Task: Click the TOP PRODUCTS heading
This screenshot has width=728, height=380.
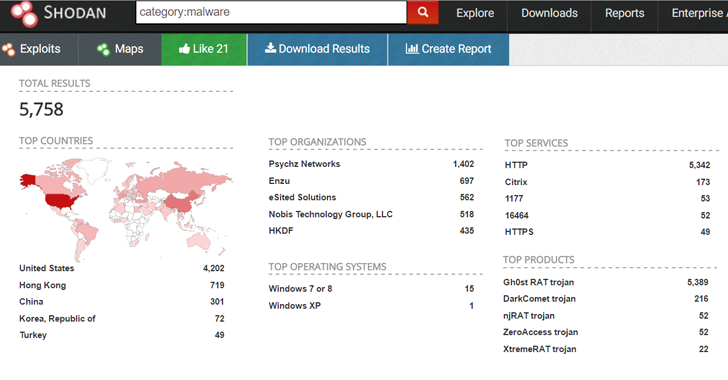Action: (x=539, y=260)
